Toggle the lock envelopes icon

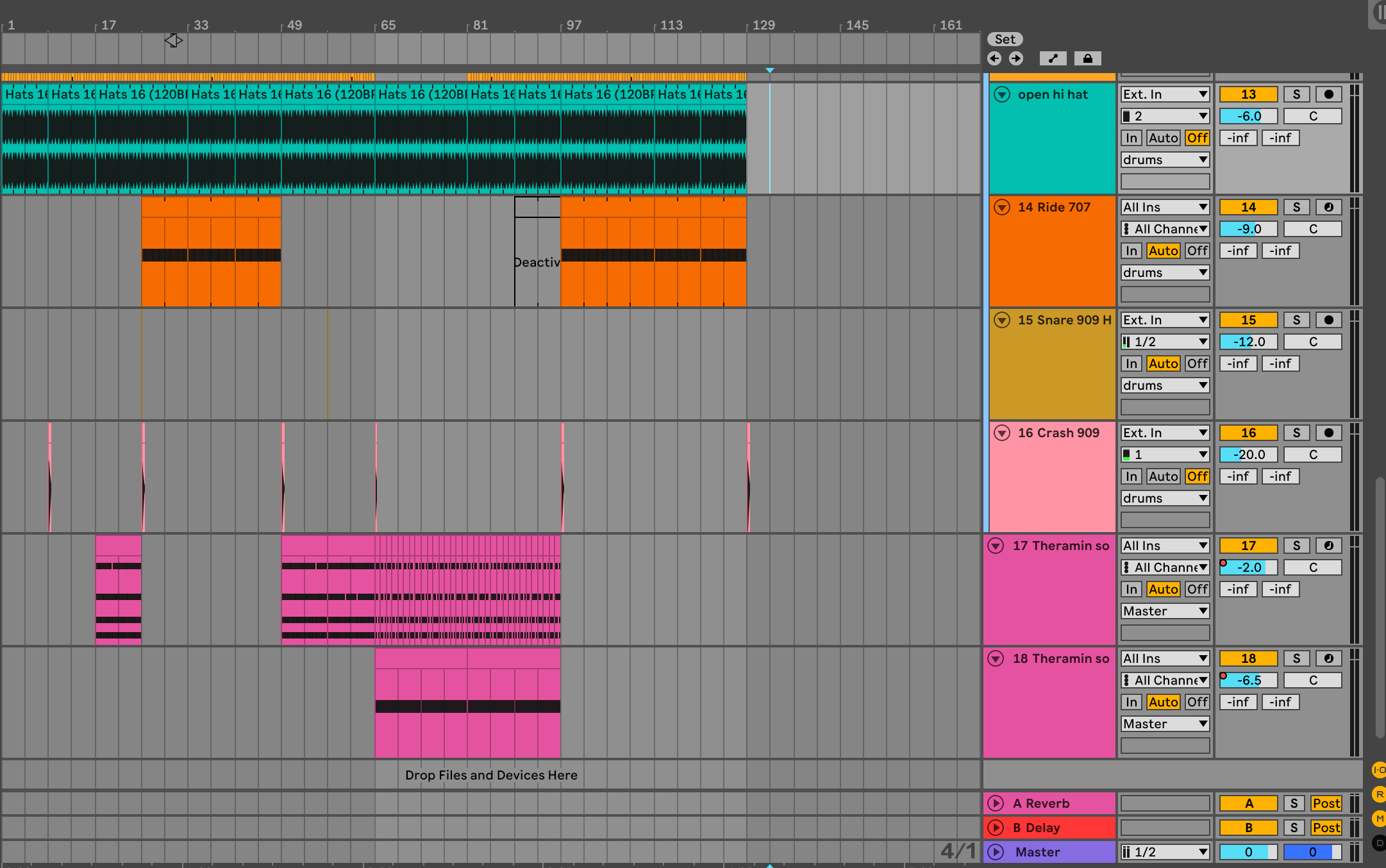(1088, 58)
